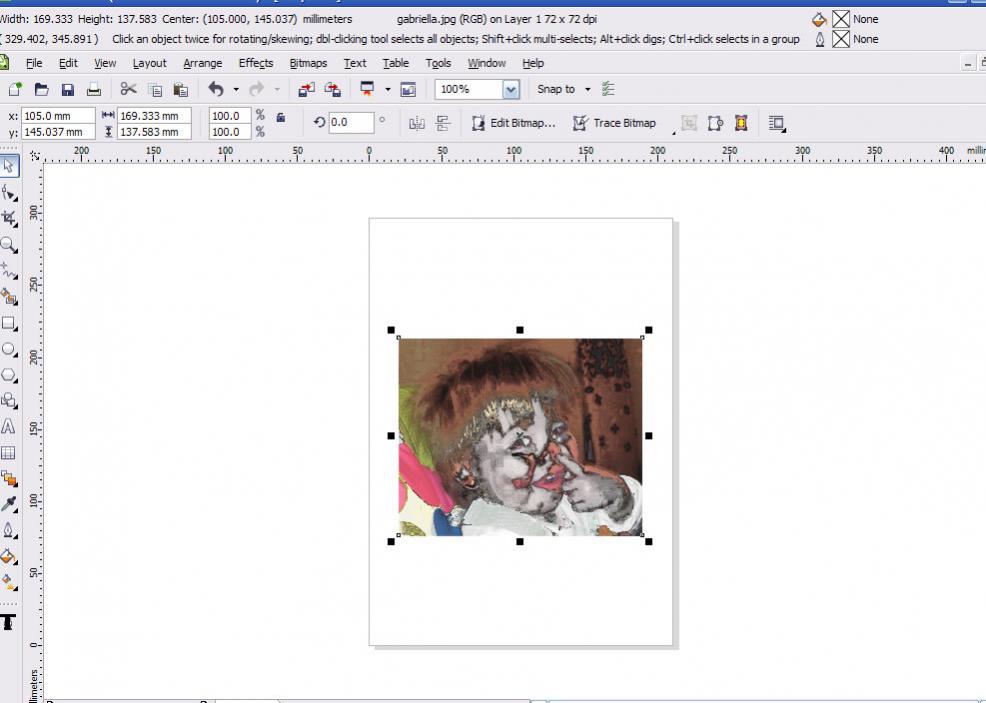Click the Print icon
986x703 pixels.
[x=94, y=89]
